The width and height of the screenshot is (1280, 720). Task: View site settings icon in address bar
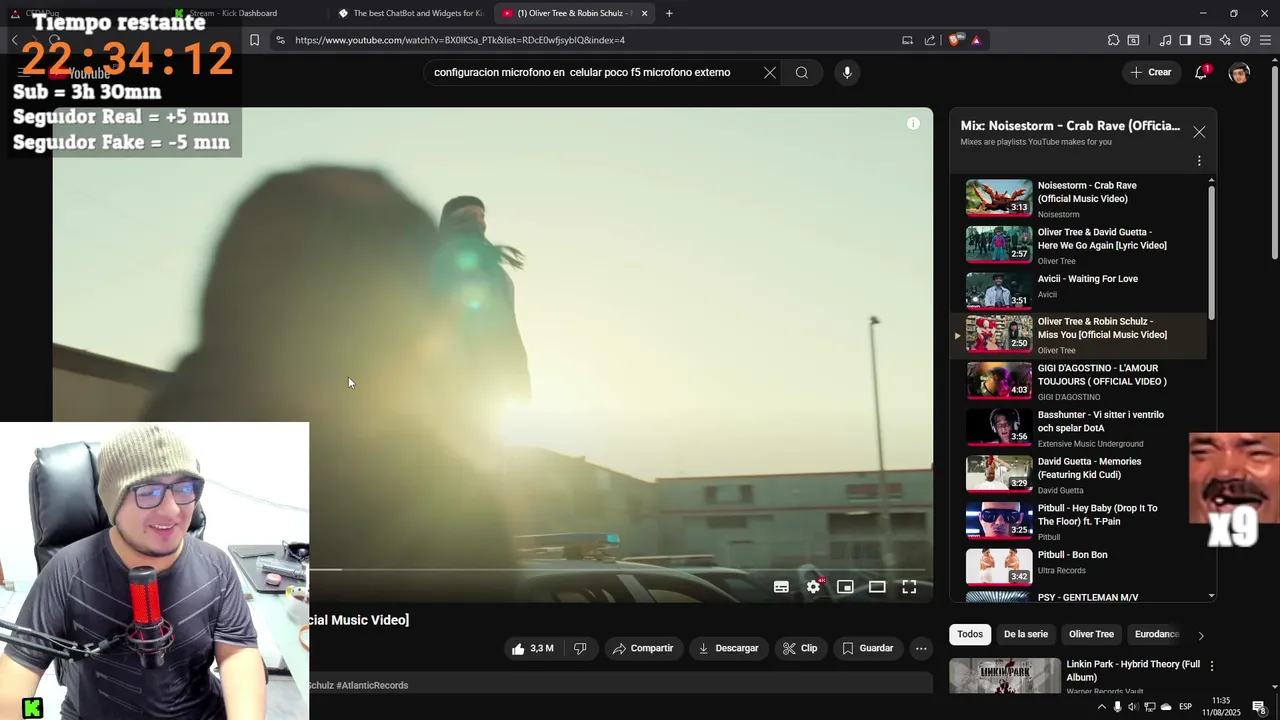click(x=280, y=40)
